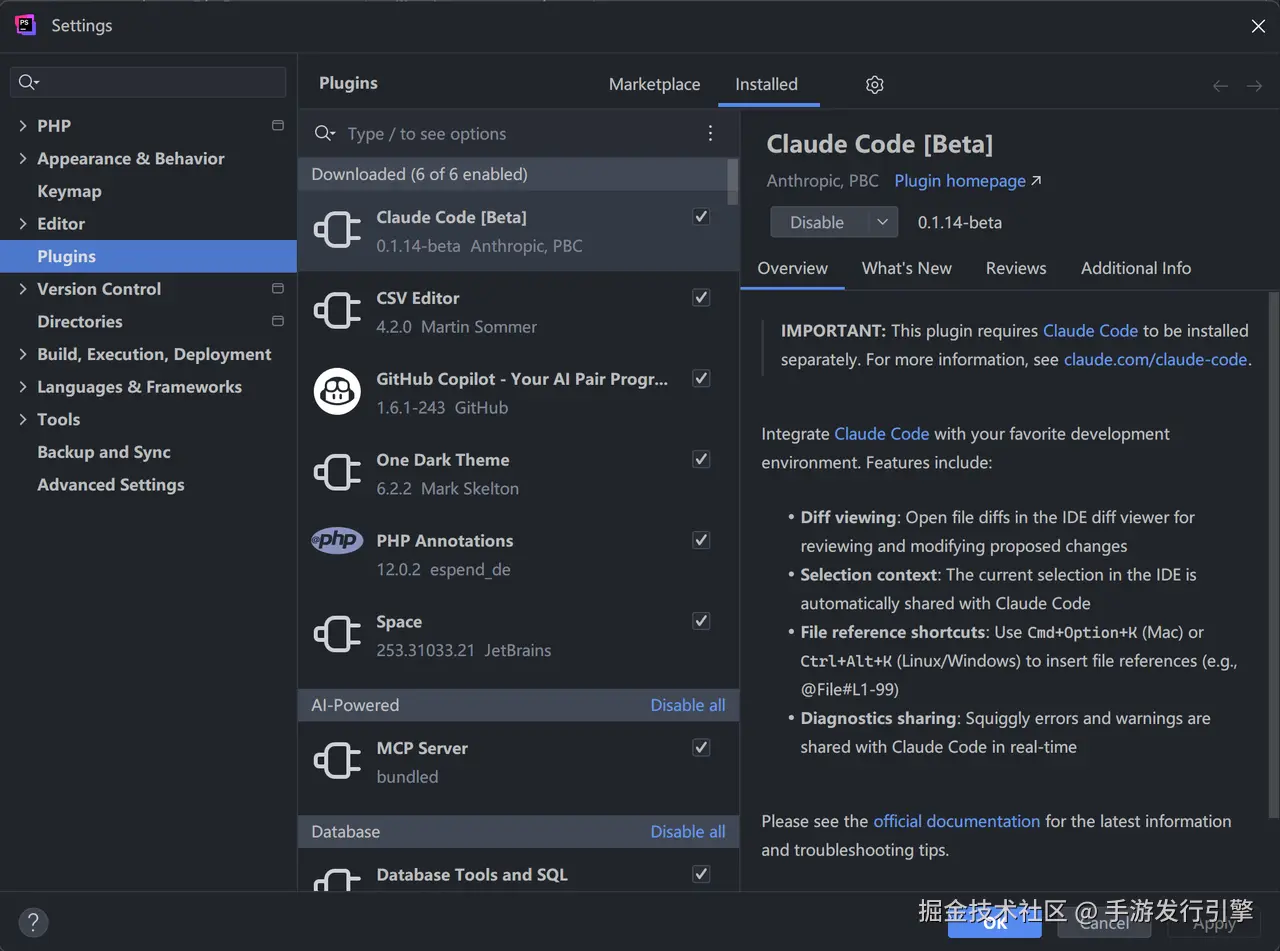The image size is (1280, 951).
Task: Switch to the Marketplace tab
Action: pyautogui.click(x=654, y=84)
